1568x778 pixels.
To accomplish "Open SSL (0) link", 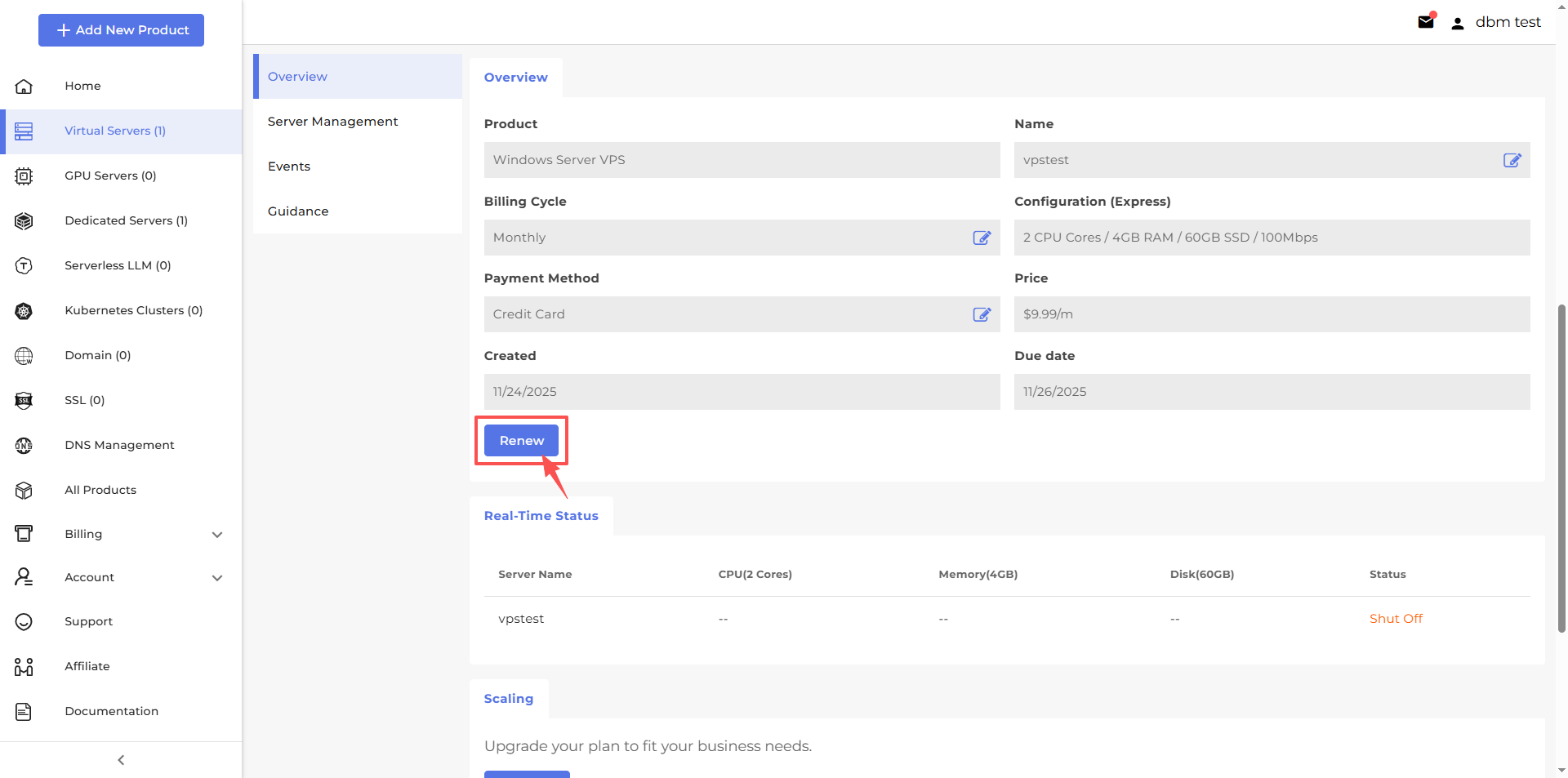I will (84, 400).
